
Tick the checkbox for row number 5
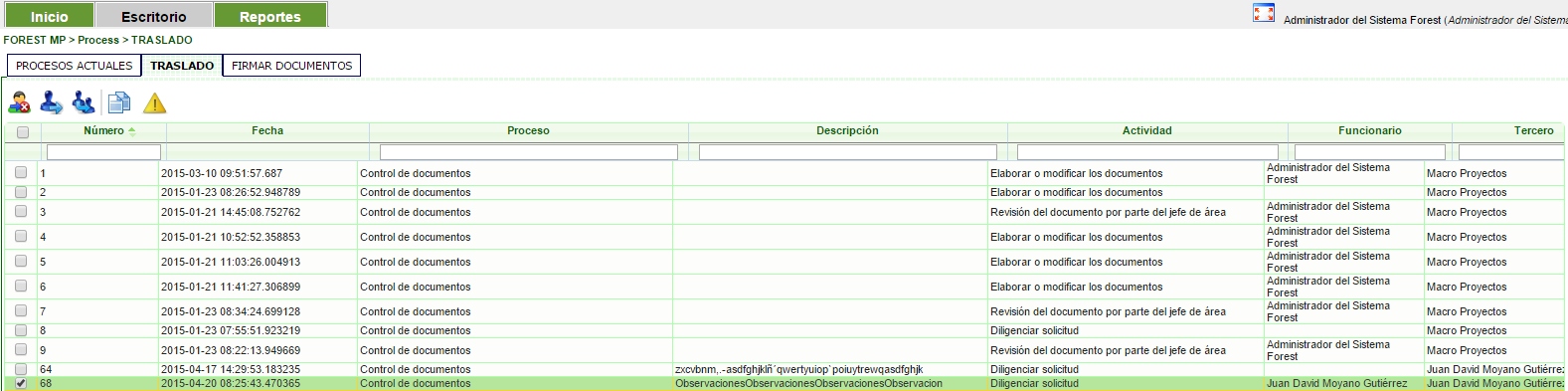[x=21, y=262]
